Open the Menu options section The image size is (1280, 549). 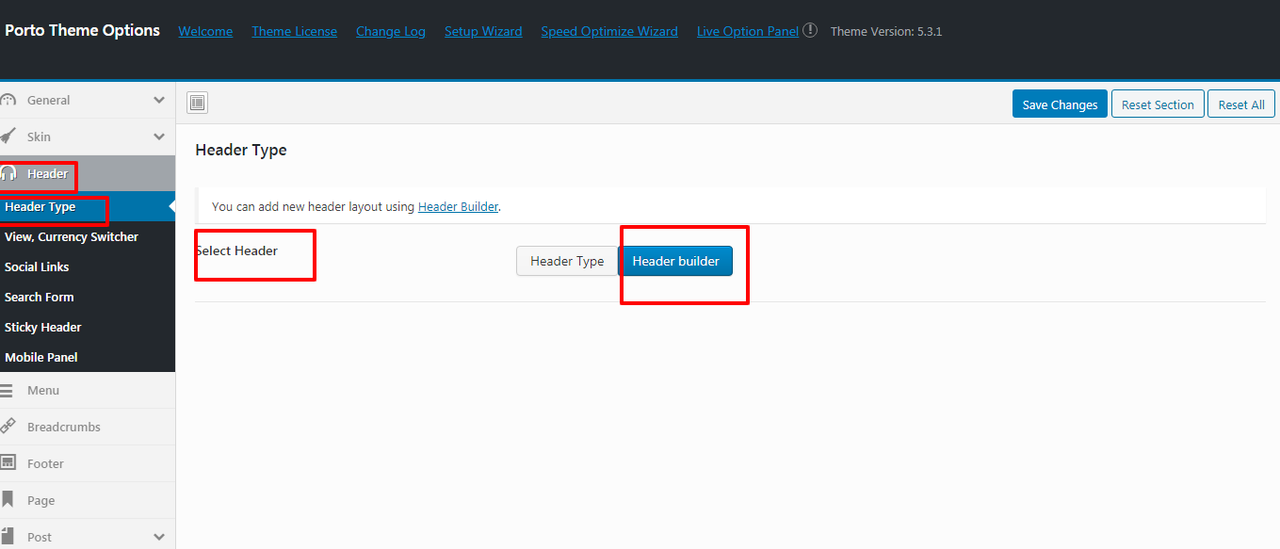(x=87, y=390)
